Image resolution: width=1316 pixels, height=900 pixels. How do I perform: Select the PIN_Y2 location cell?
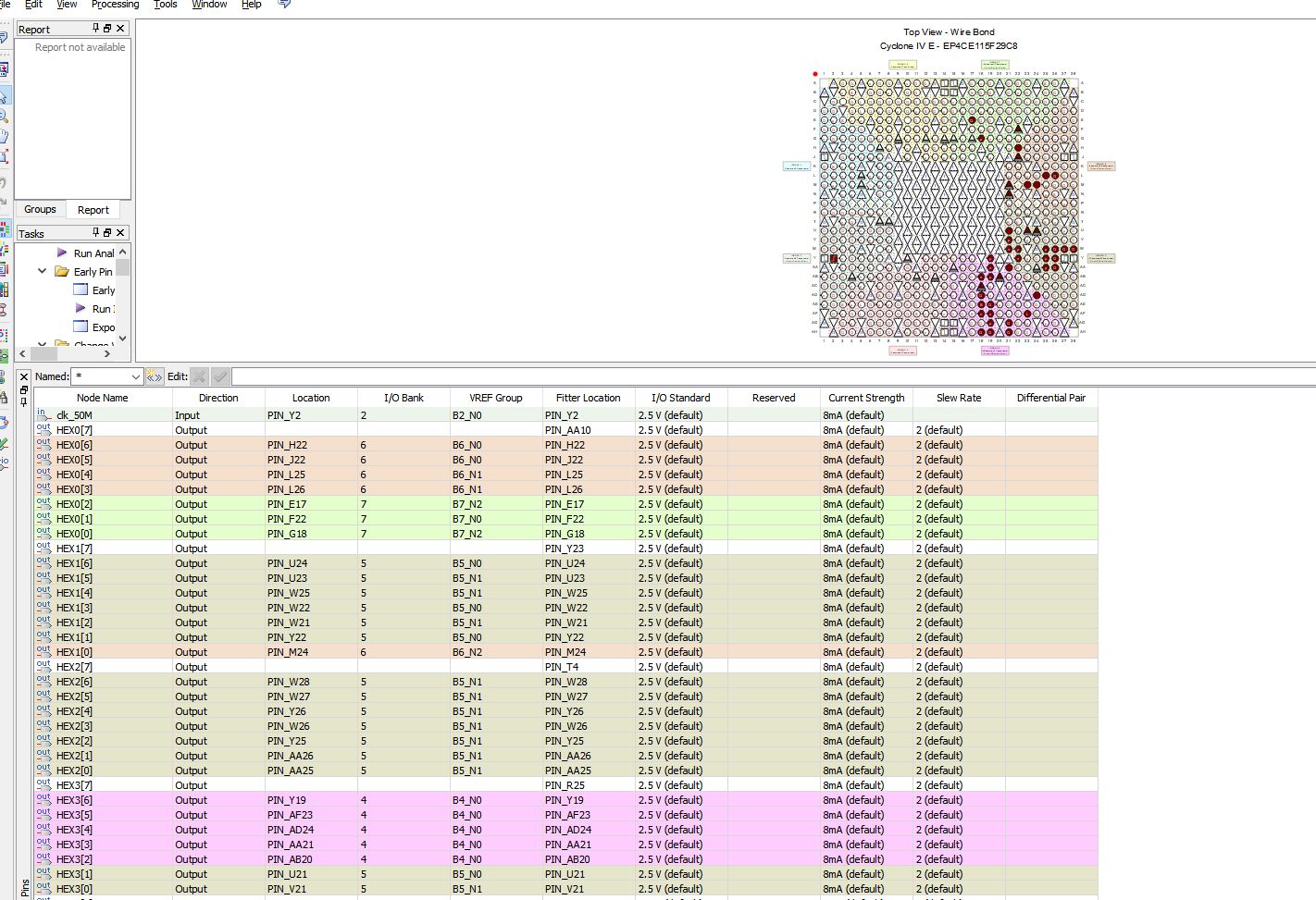(x=311, y=415)
